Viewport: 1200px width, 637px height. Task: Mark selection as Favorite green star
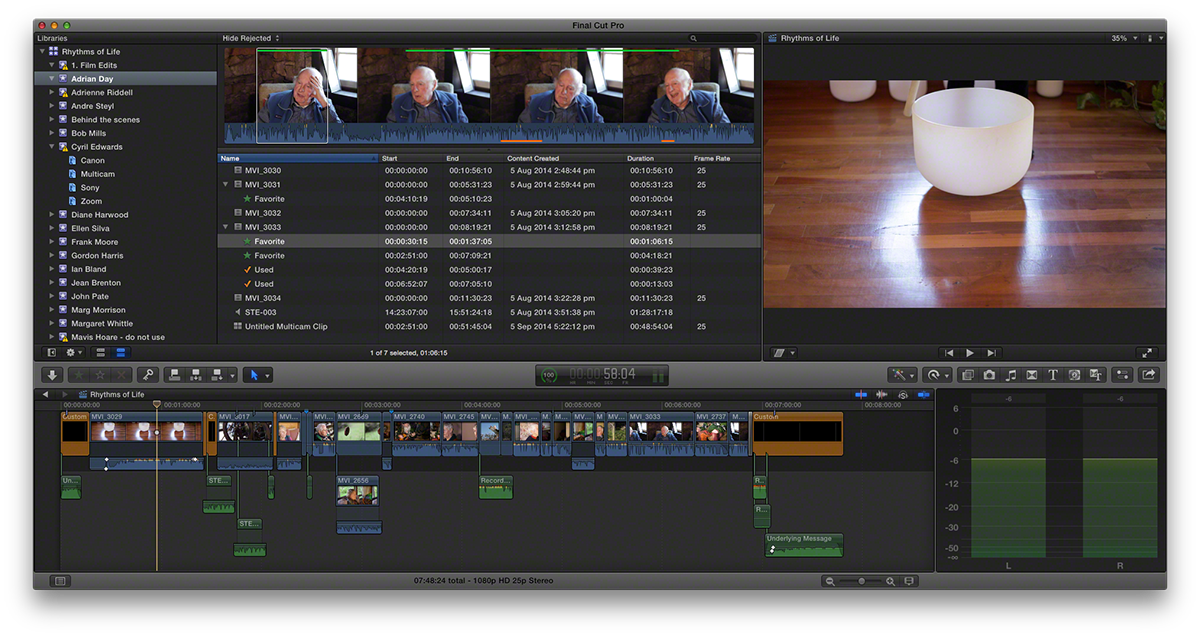(79, 375)
